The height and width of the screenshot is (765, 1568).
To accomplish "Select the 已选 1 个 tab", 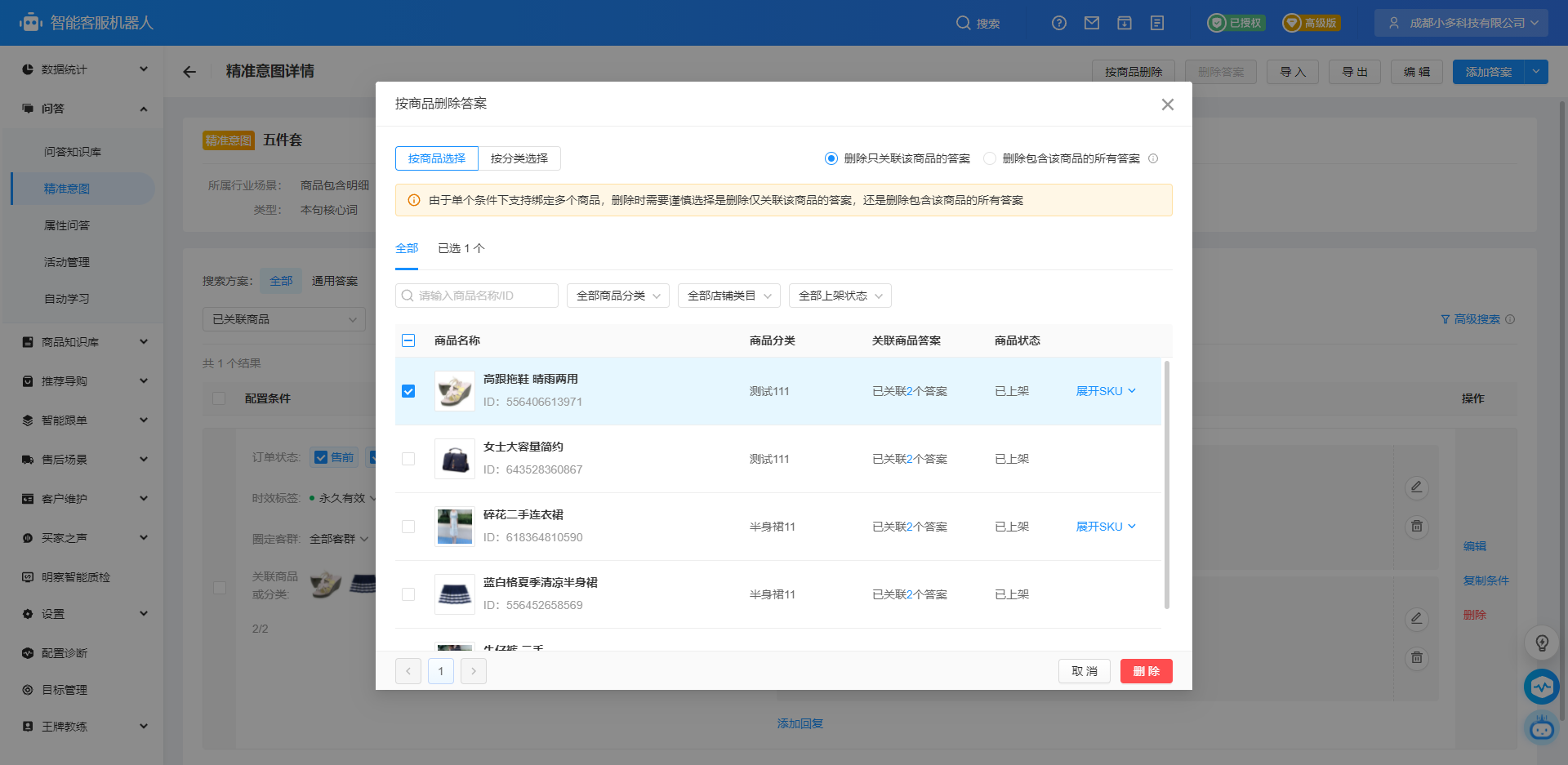I will point(461,248).
